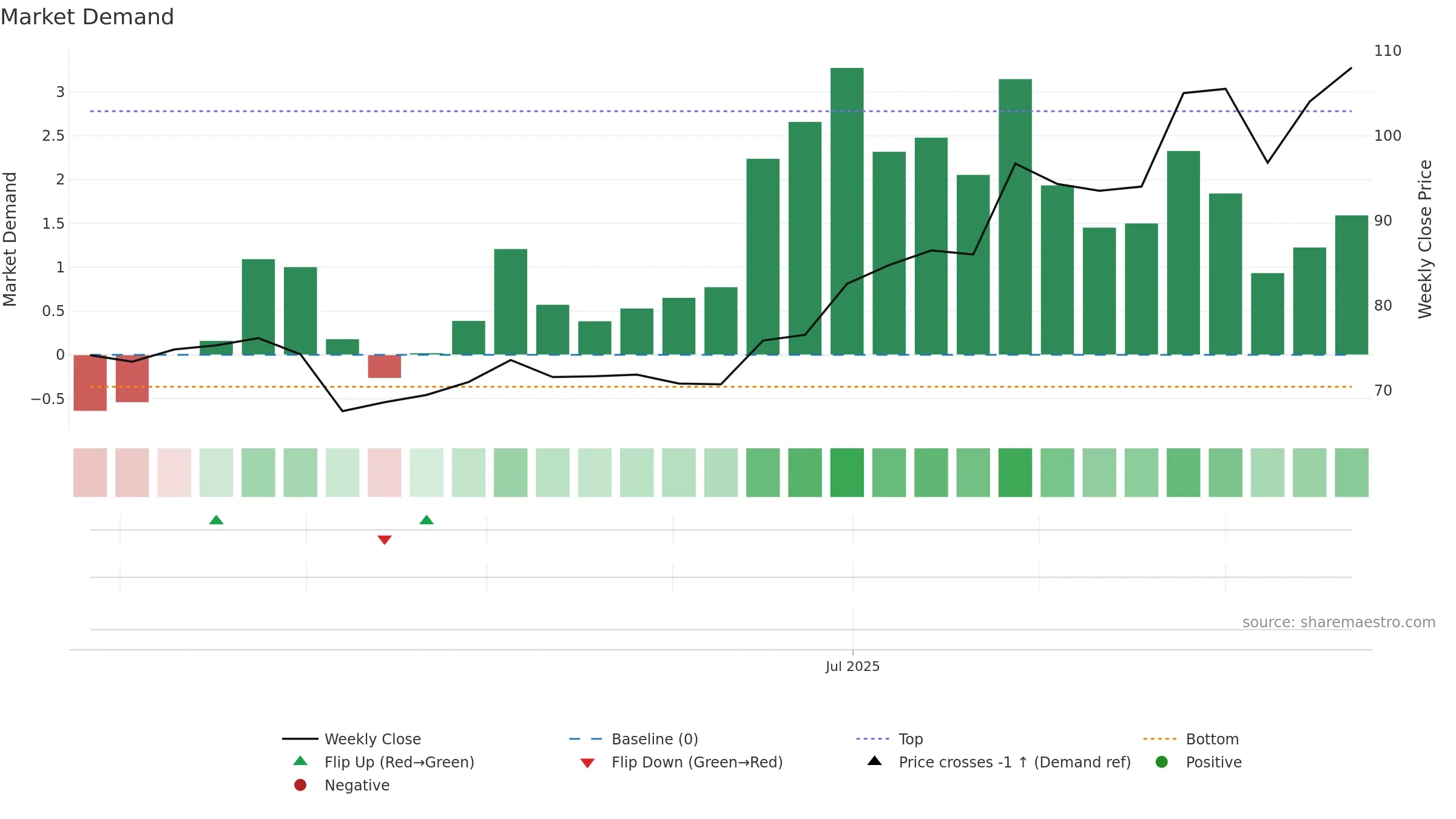Click the green Flip Up triangle legend icon

pyautogui.click(x=300, y=761)
